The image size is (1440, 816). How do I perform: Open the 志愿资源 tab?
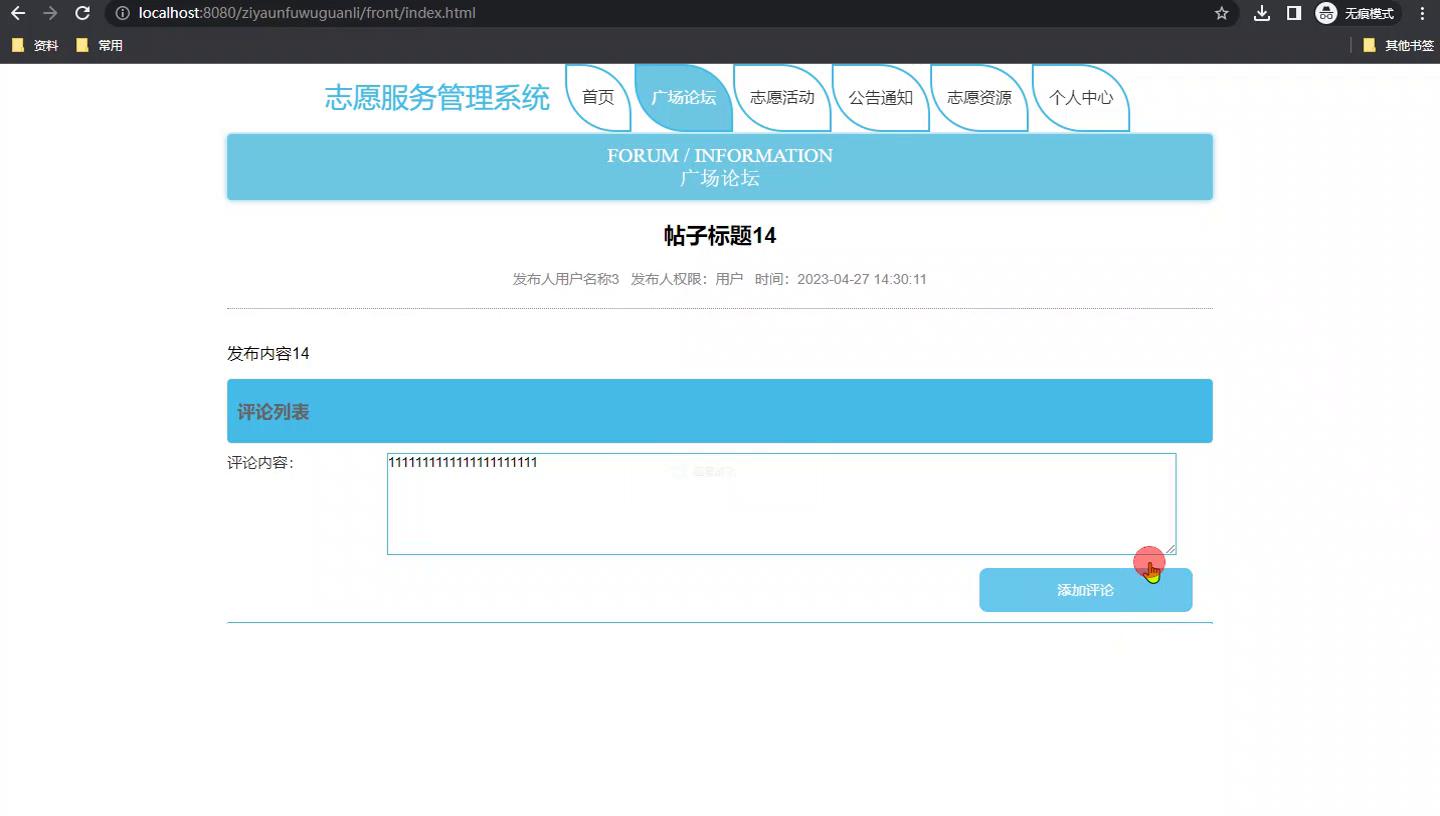tap(979, 98)
